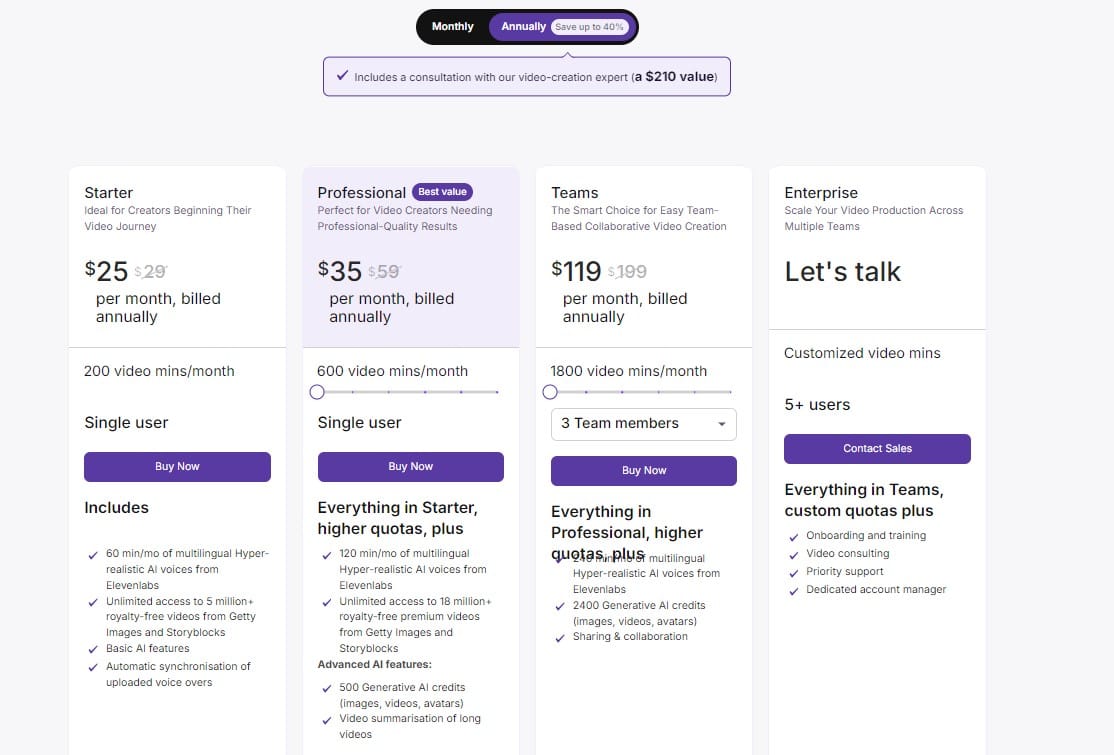Click the Save up to 40% badge
Image resolution: width=1114 pixels, height=755 pixels.
point(587,27)
